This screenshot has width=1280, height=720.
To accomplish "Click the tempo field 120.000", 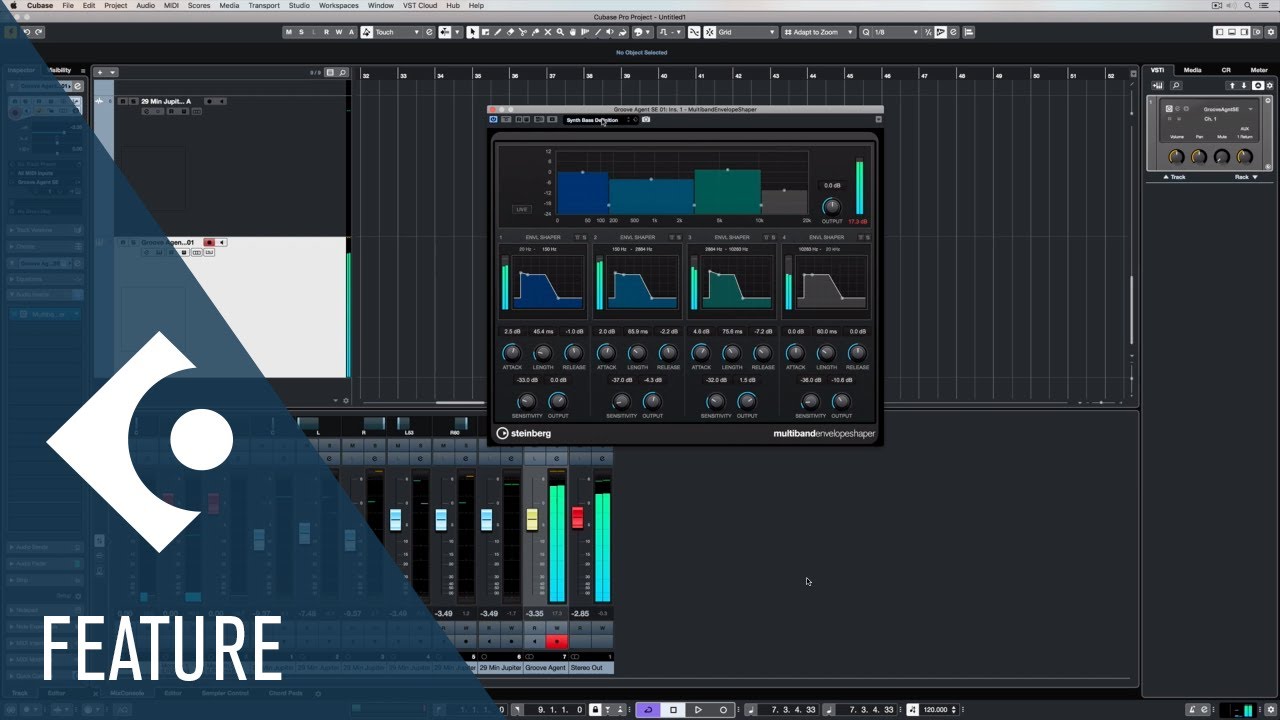I will pyautogui.click(x=935, y=710).
